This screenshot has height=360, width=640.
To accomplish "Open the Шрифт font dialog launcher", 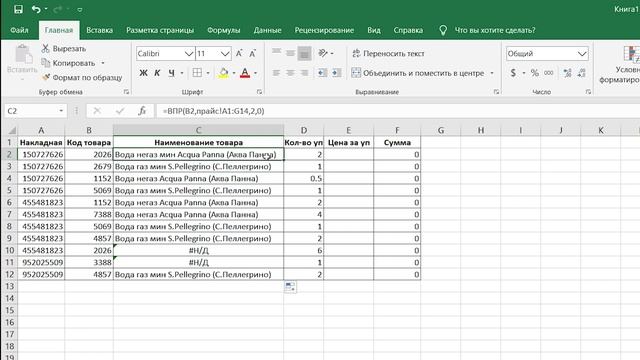I will coord(259,92).
